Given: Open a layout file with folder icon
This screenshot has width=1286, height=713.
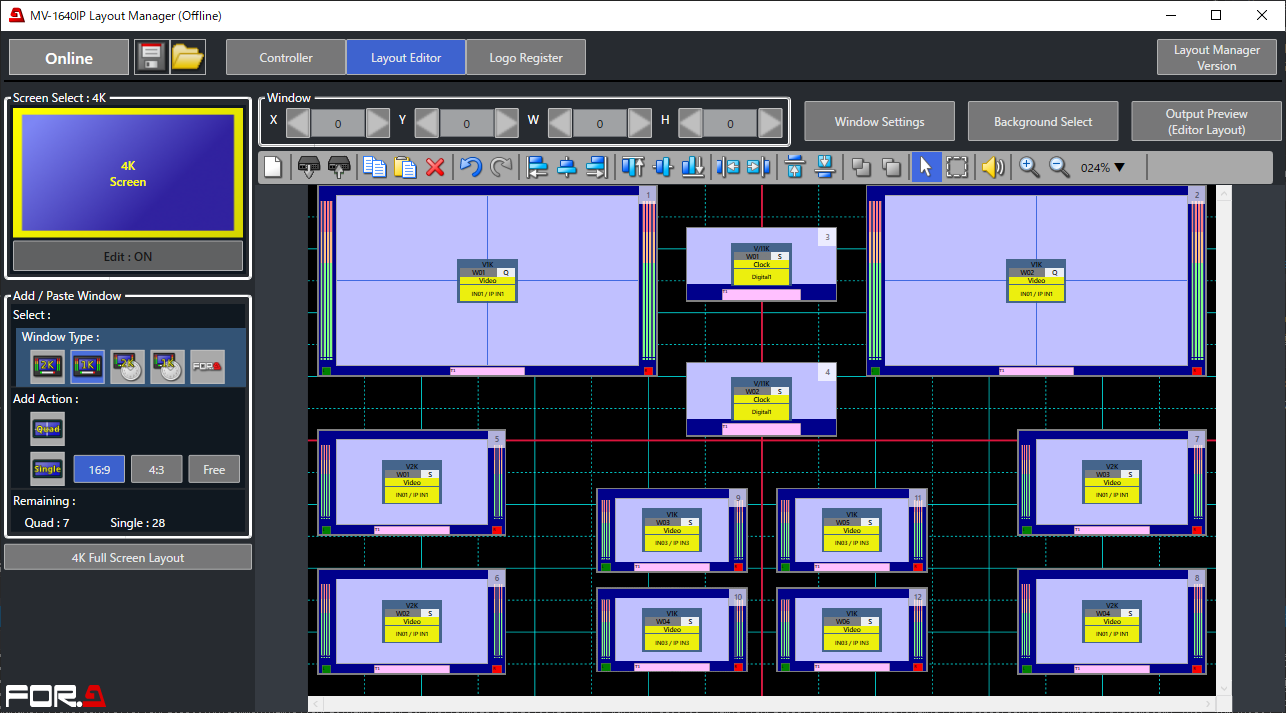Looking at the screenshot, I should (x=187, y=58).
